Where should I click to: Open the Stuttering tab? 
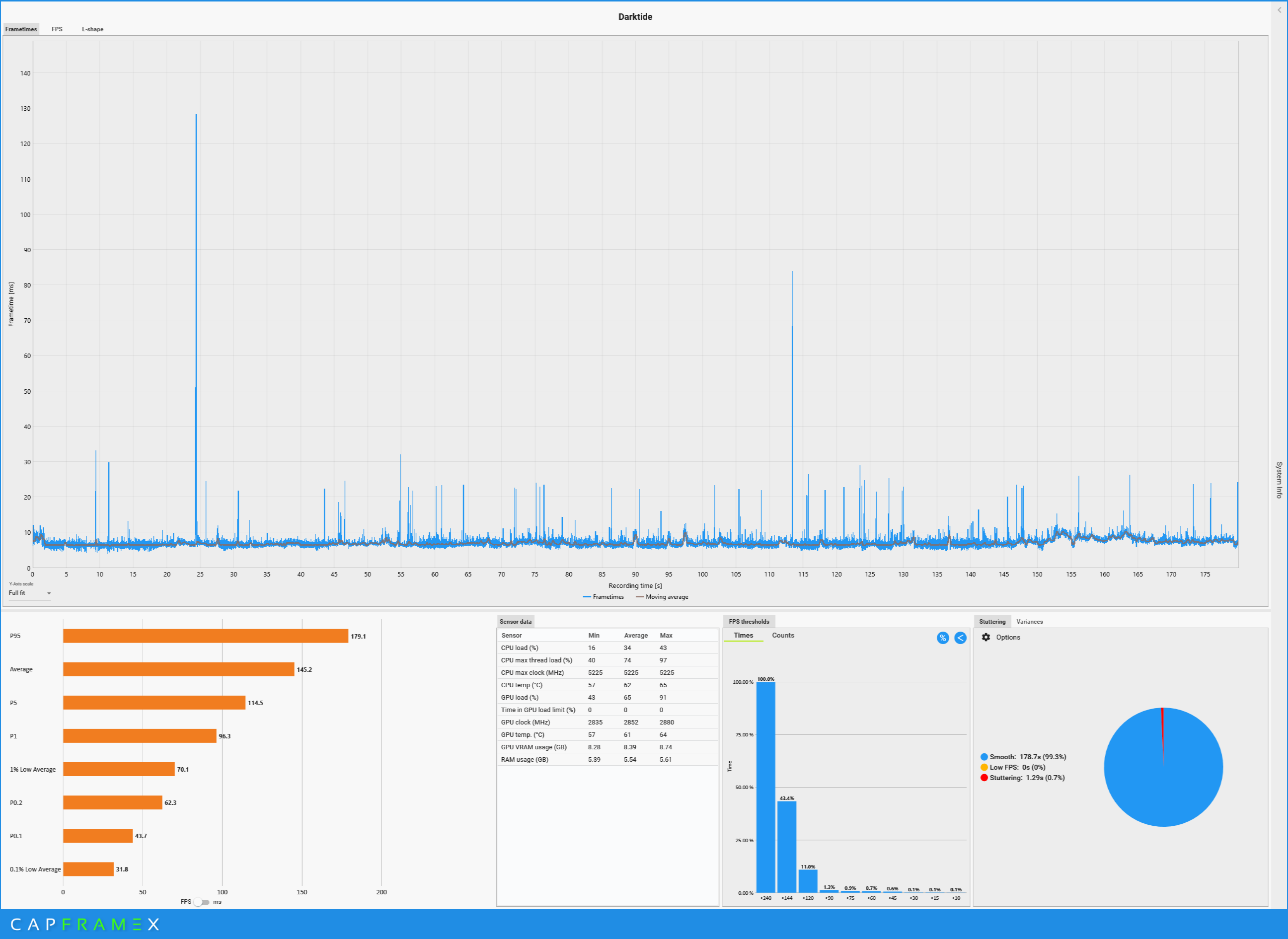tap(992, 622)
